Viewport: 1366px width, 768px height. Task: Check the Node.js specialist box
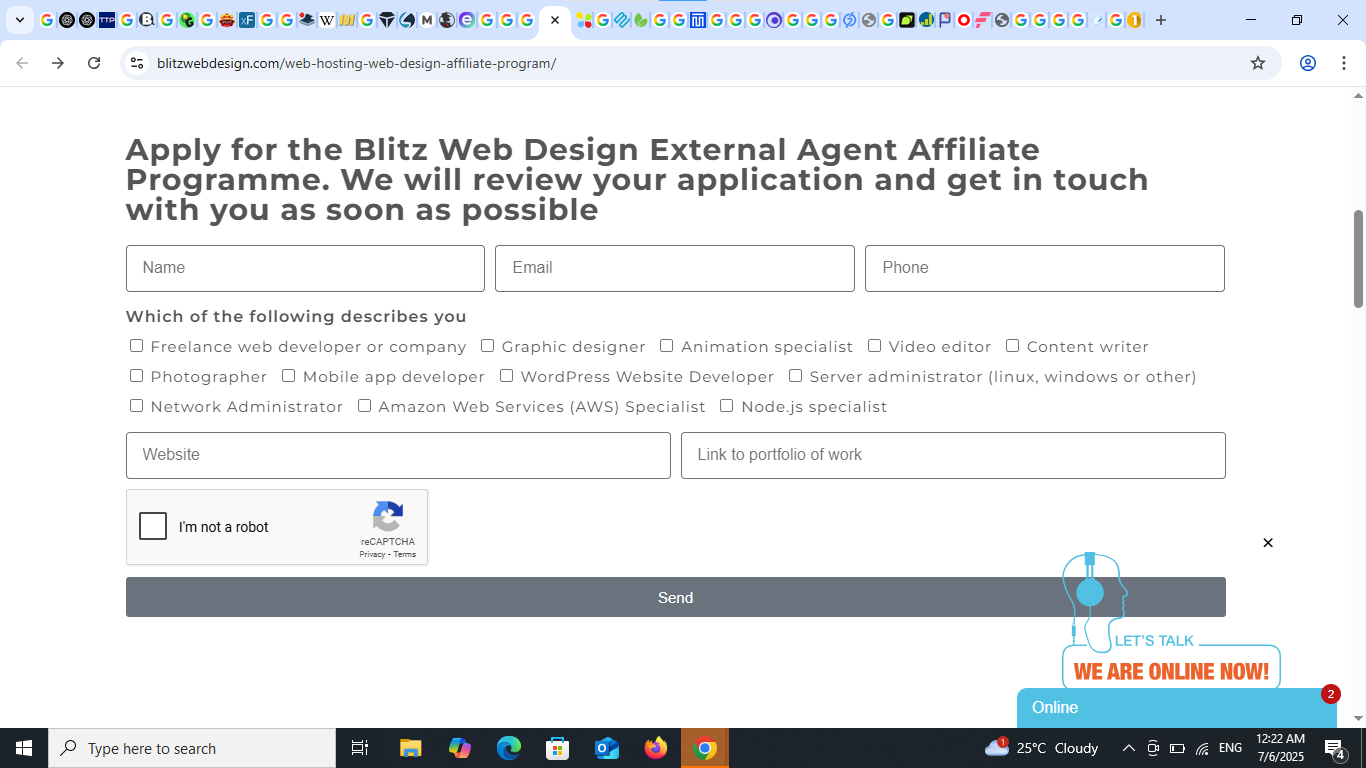tap(727, 406)
